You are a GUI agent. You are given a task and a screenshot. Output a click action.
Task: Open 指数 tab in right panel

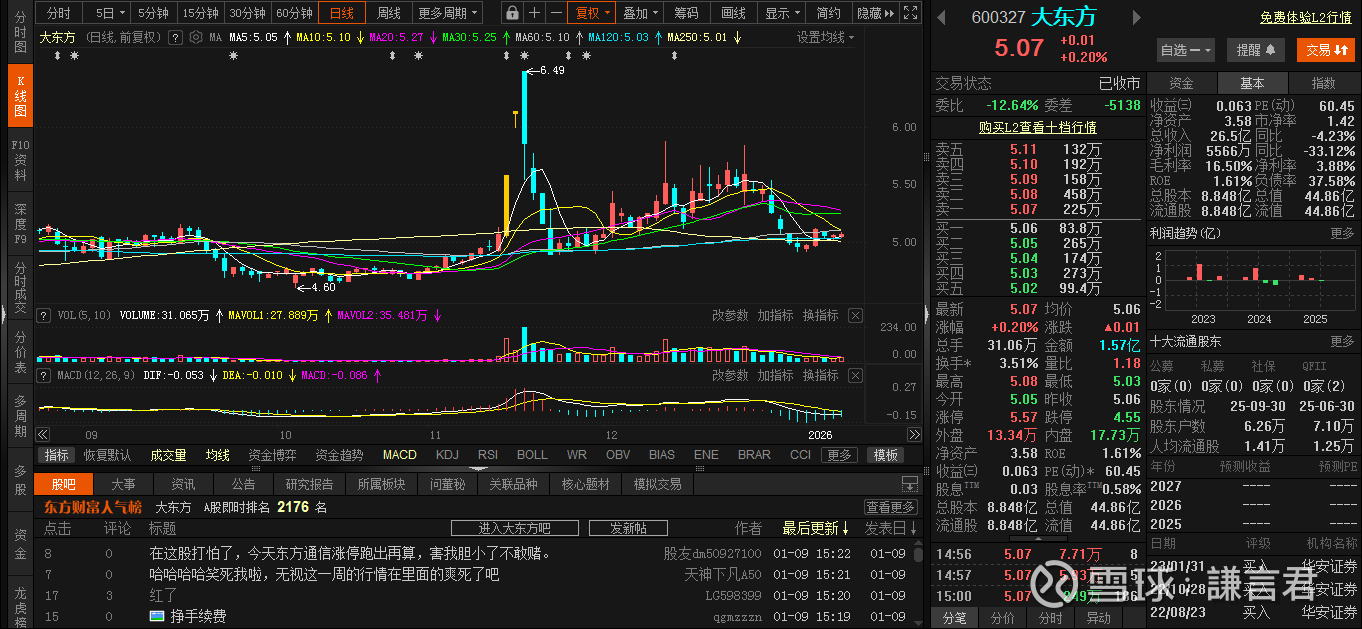1323,83
